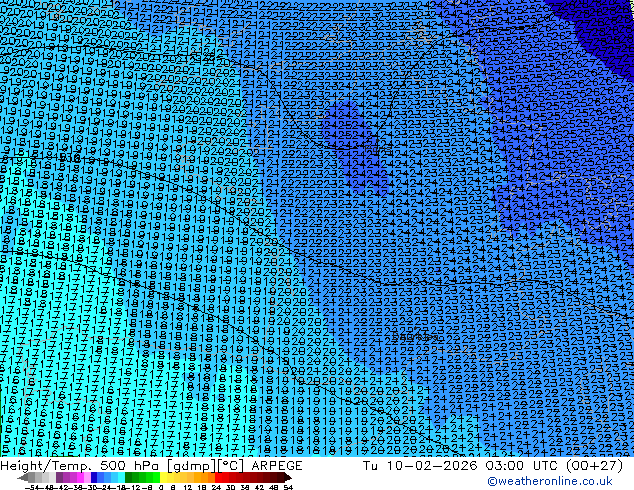
Task: Click the dark right arrow of color scale
Action: click(x=288, y=478)
